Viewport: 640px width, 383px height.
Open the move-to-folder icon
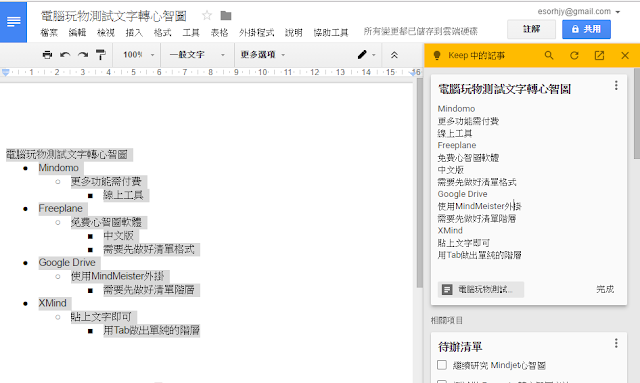click(x=226, y=16)
